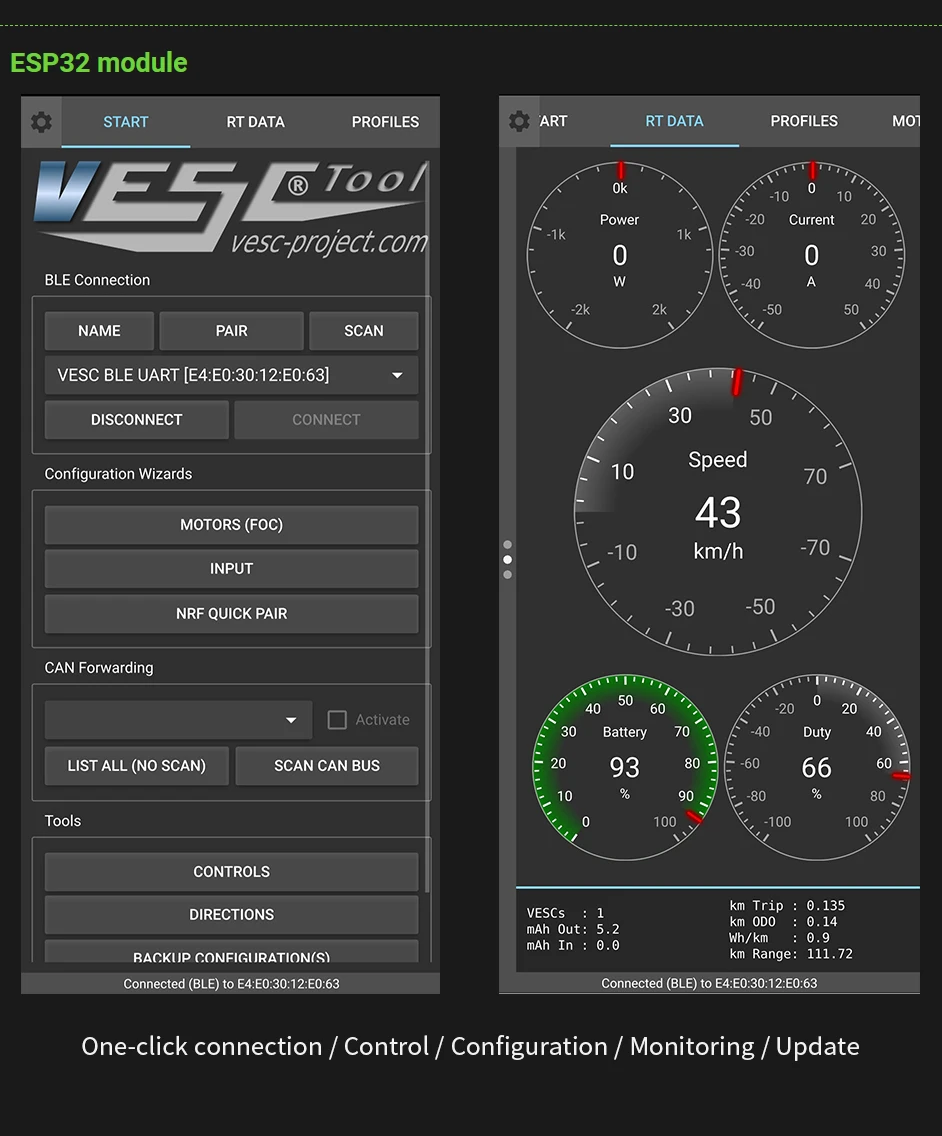This screenshot has width=942, height=1136.
Task: Switch to START tab in left screen
Action: pos(125,122)
